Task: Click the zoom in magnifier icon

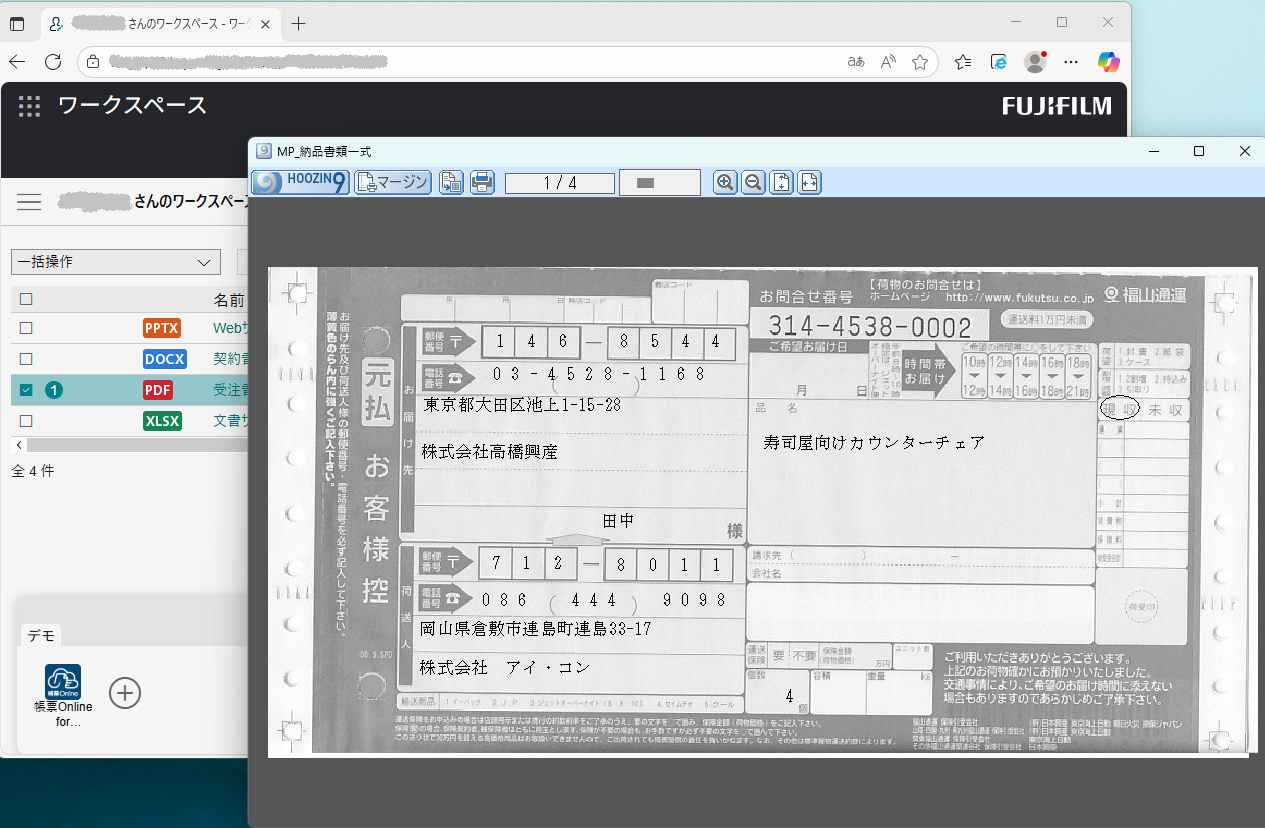Action: (725, 182)
